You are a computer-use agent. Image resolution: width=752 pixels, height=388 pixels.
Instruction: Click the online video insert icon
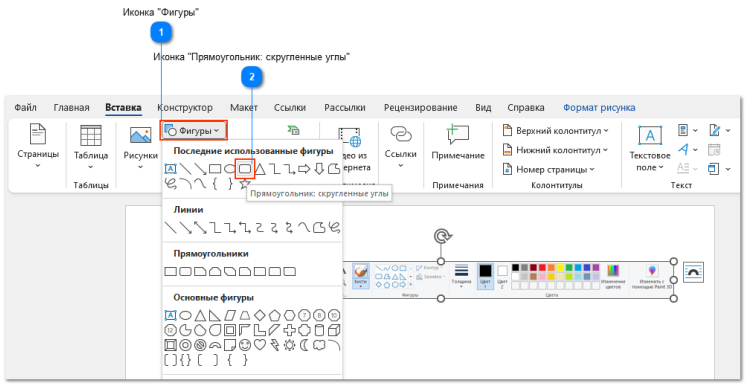(x=350, y=137)
